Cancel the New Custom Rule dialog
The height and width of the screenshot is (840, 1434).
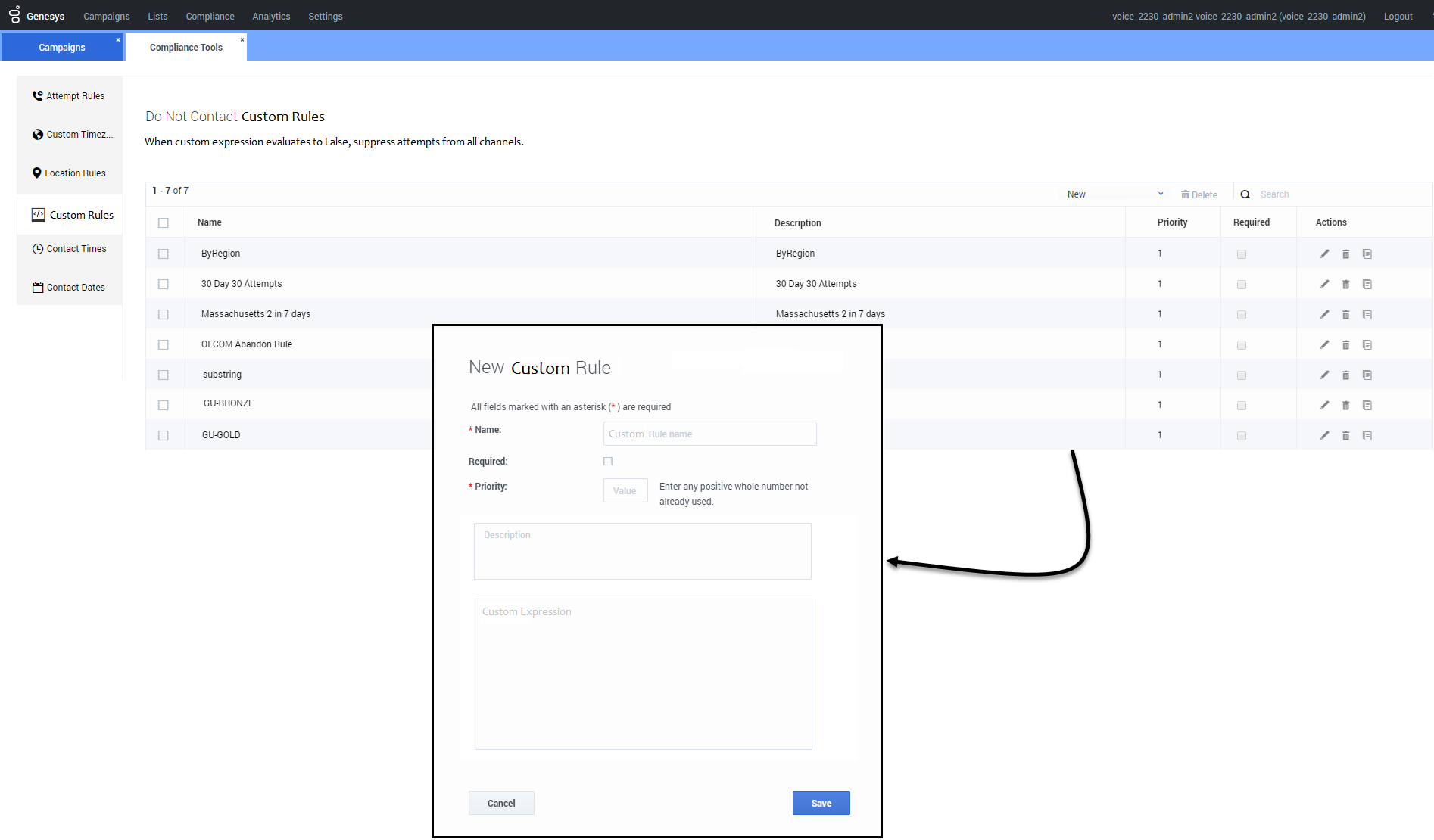[x=501, y=803]
